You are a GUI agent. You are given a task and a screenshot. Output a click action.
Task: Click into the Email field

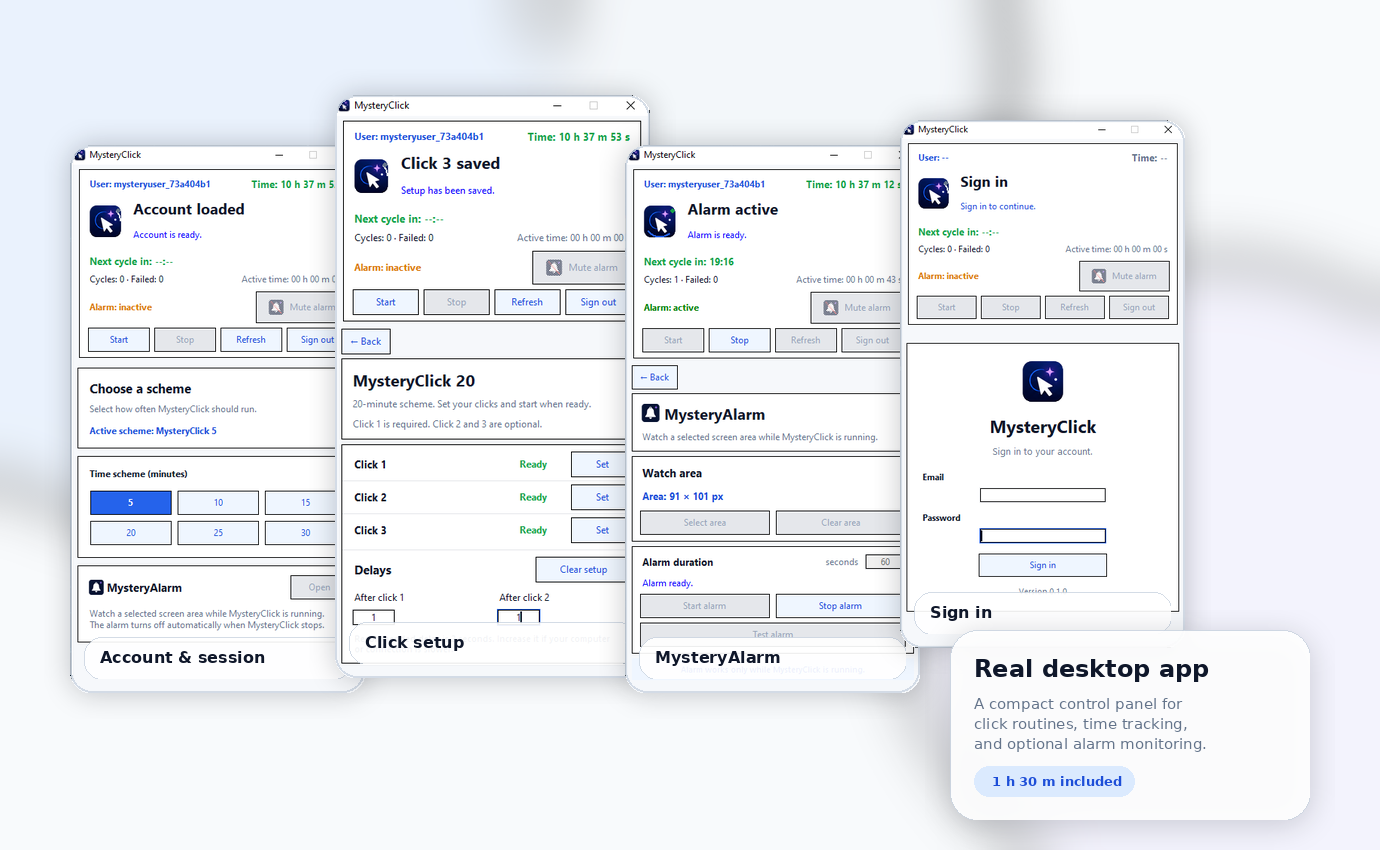1043,495
